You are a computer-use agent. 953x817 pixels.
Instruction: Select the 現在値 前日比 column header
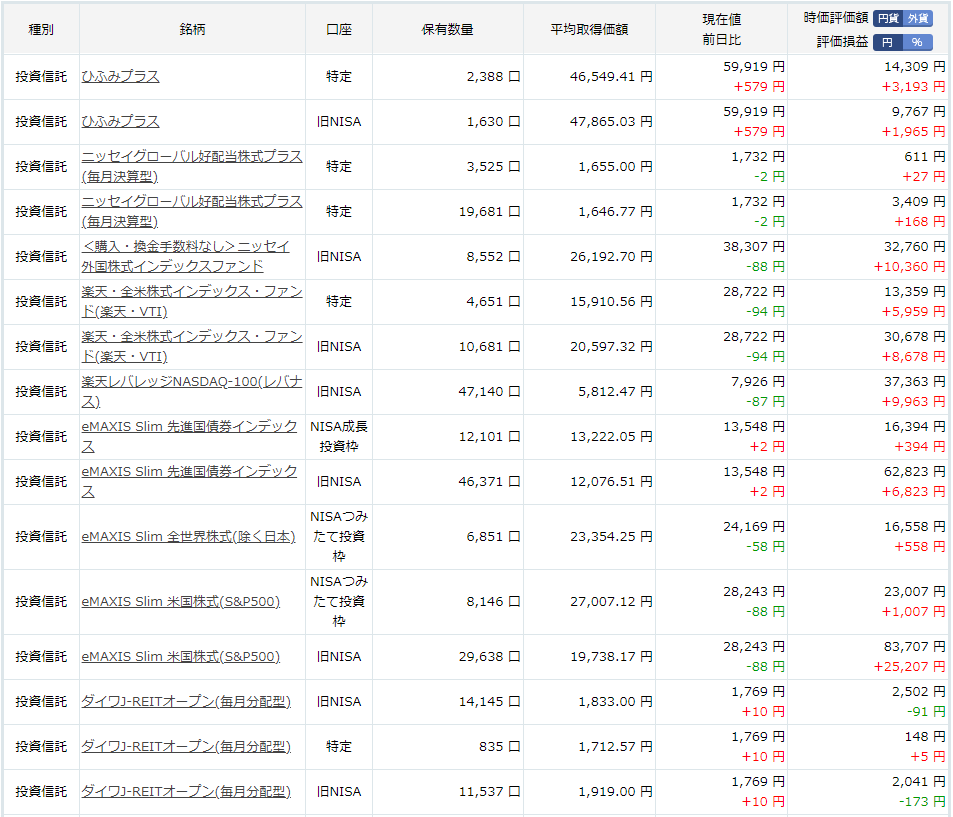(x=721, y=29)
